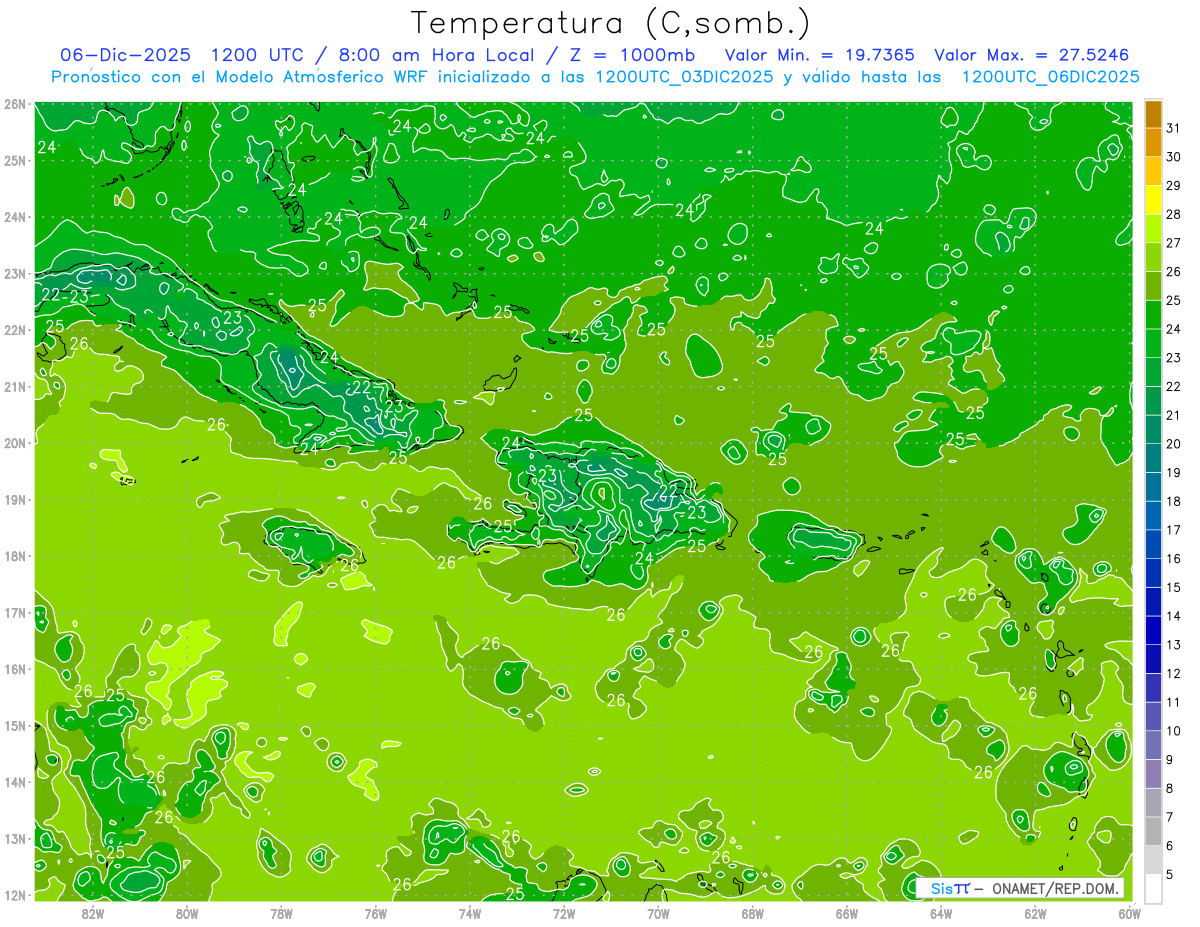The width and height of the screenshot is (1200, 927).
Task: Click color scale value 6
Action: tap(1171, 846)
